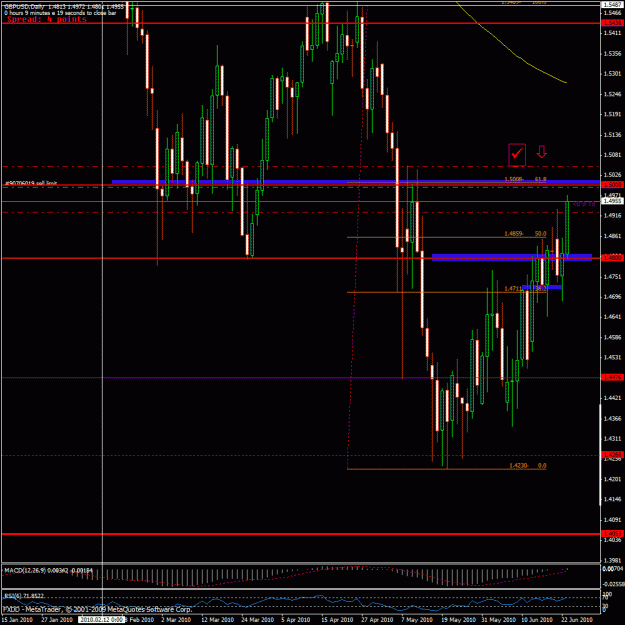Click the red 1.4800 price tag on axis
Image resolution: width=625 pixels, height=625 pixels.
tap(613, 258)
